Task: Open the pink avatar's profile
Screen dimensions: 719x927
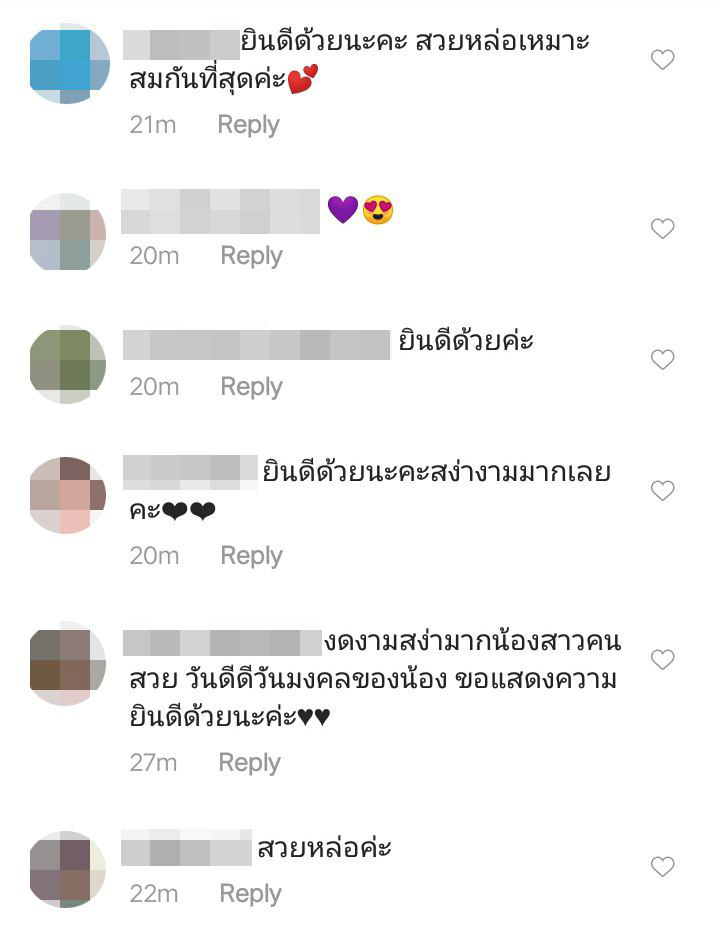Action: pyautogui.click(x=68, y=495)
